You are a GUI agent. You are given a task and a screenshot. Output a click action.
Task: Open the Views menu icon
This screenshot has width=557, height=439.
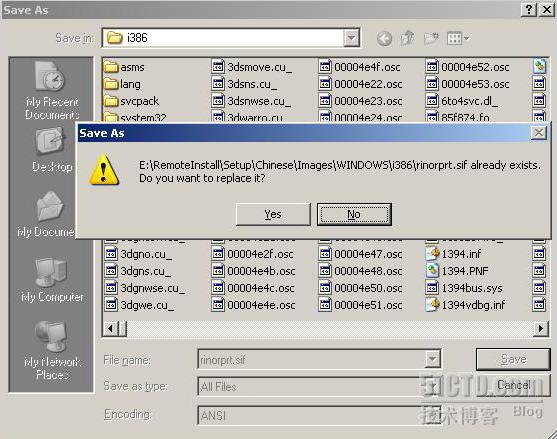pos(458,38)
